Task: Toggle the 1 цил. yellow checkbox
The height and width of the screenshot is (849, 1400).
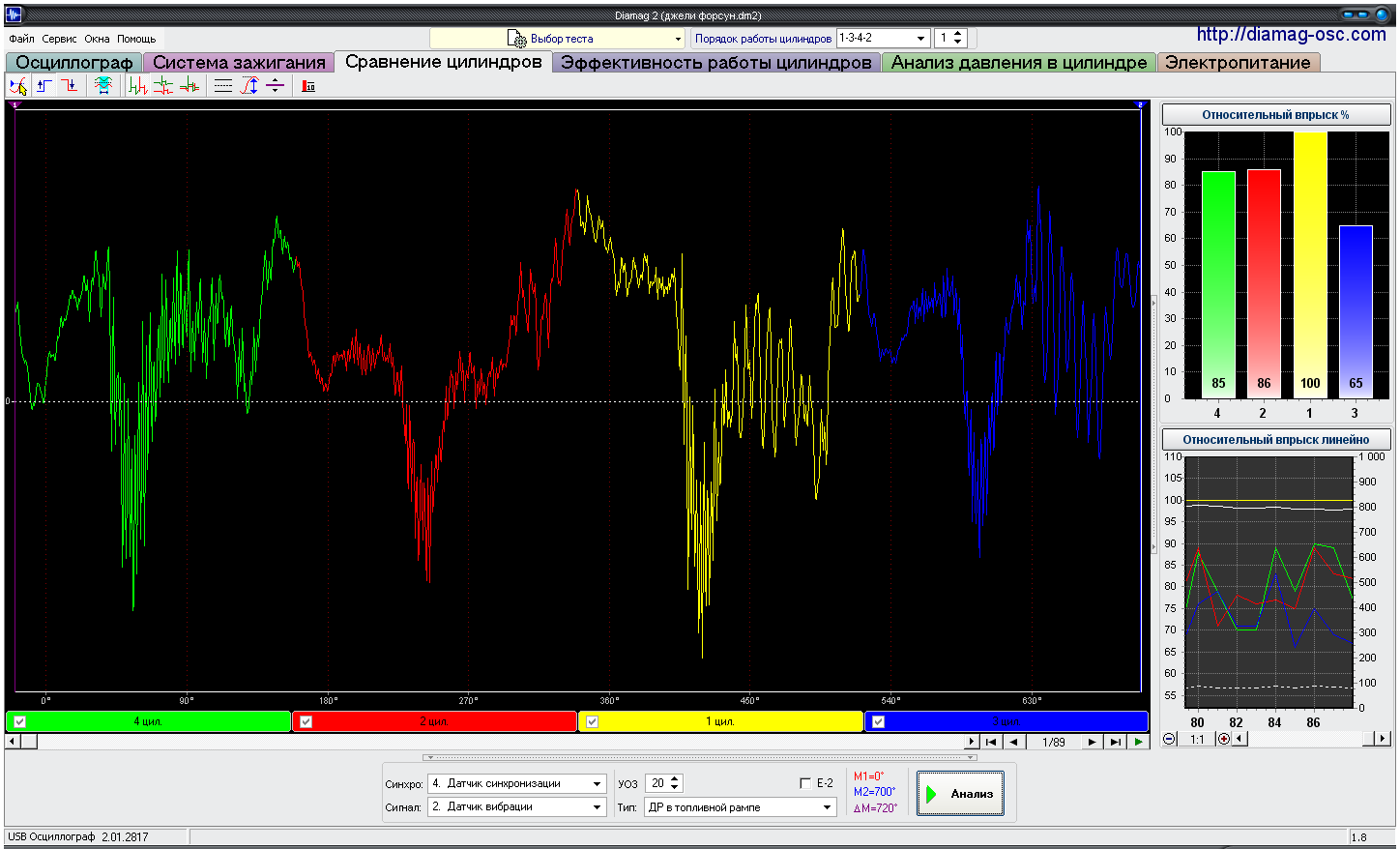Action: pyautogui.click(x=593, y=721)
